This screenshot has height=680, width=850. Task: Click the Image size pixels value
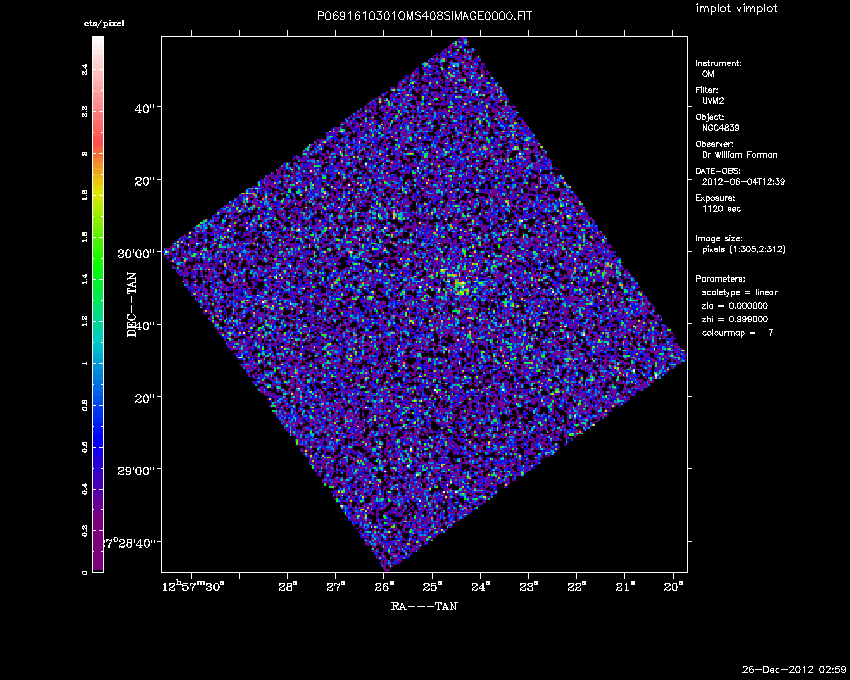click(744, 249)
